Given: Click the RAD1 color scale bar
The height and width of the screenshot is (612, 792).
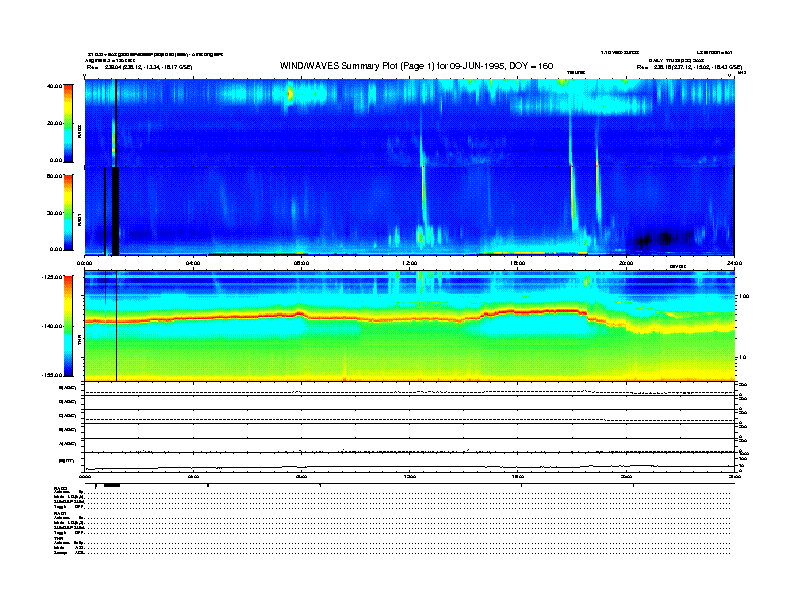Looking at the screenshot, I should (x=68, y=212).
